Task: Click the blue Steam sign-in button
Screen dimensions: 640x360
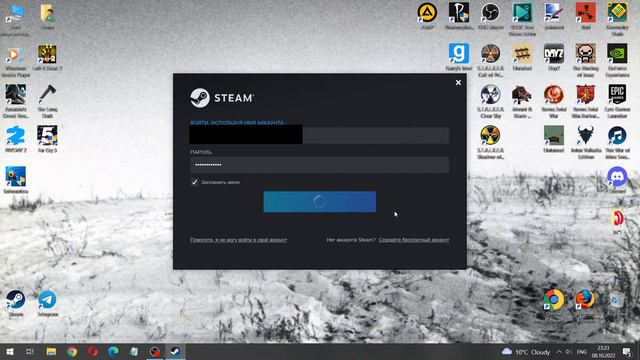Action: pyautogui.click(x=320, y=202)
